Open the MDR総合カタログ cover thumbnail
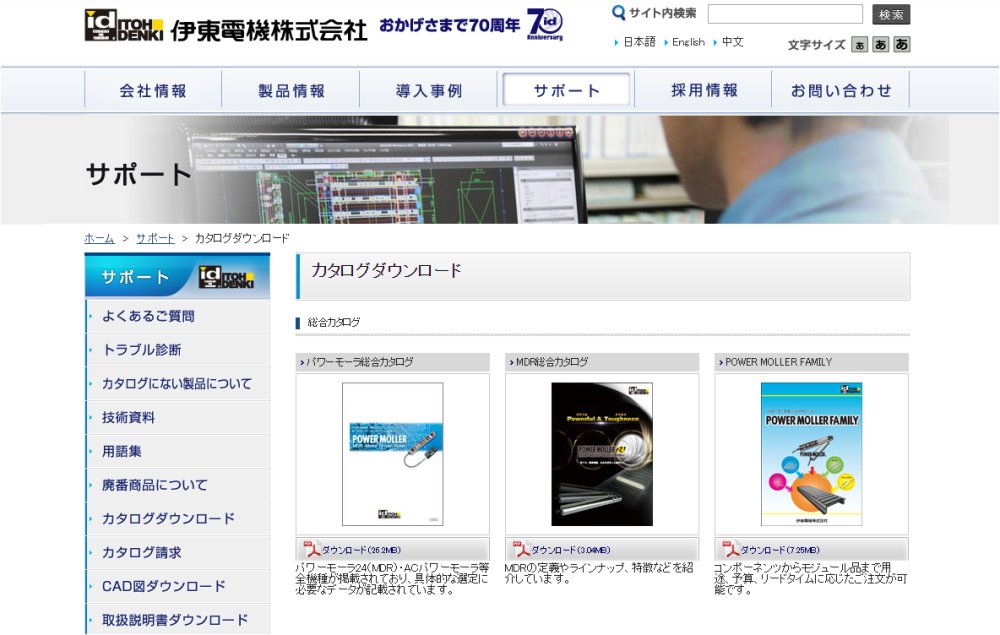 pyautogui.click(x=602, y=454)
